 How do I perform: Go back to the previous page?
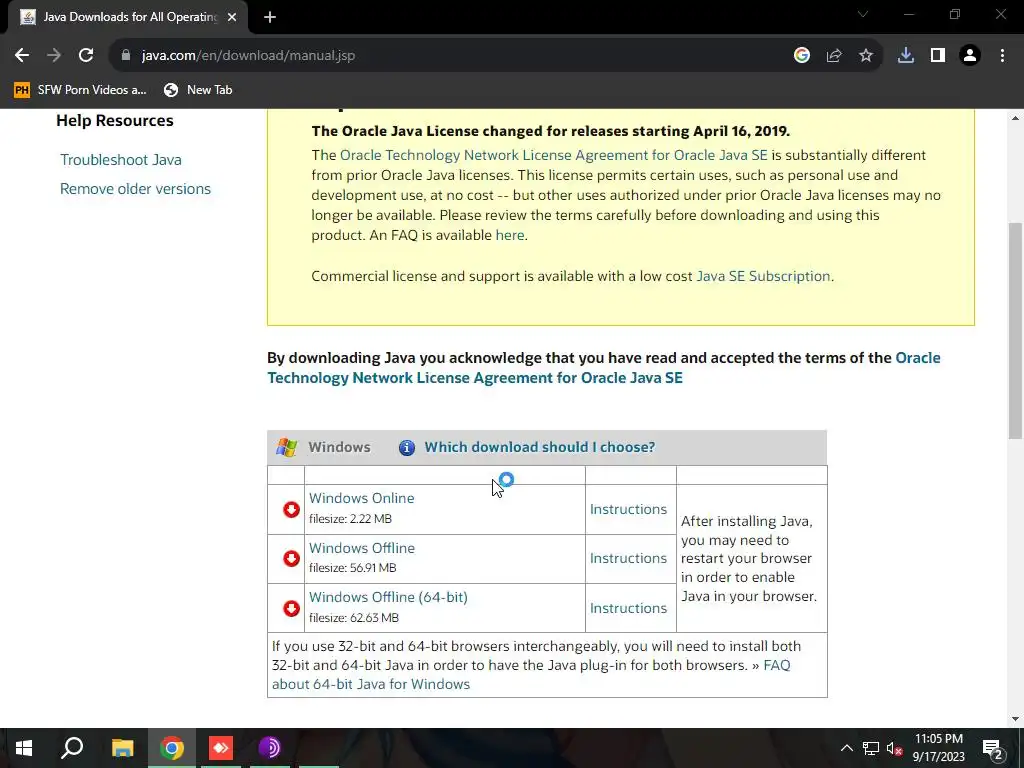pyautogui.click(x=22, y=56)
